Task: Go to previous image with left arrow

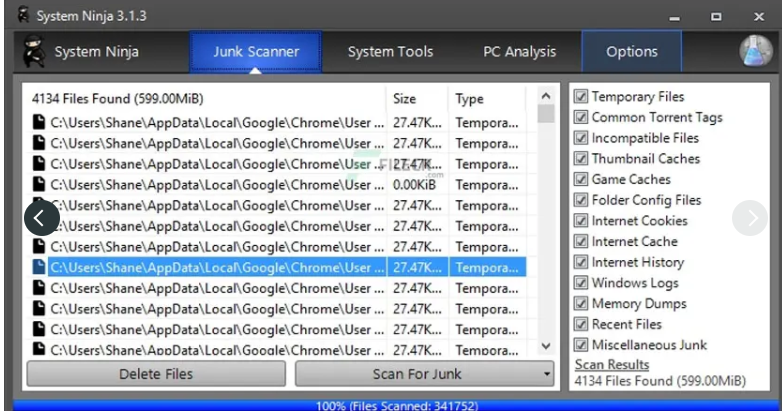Action: (41, 218)
